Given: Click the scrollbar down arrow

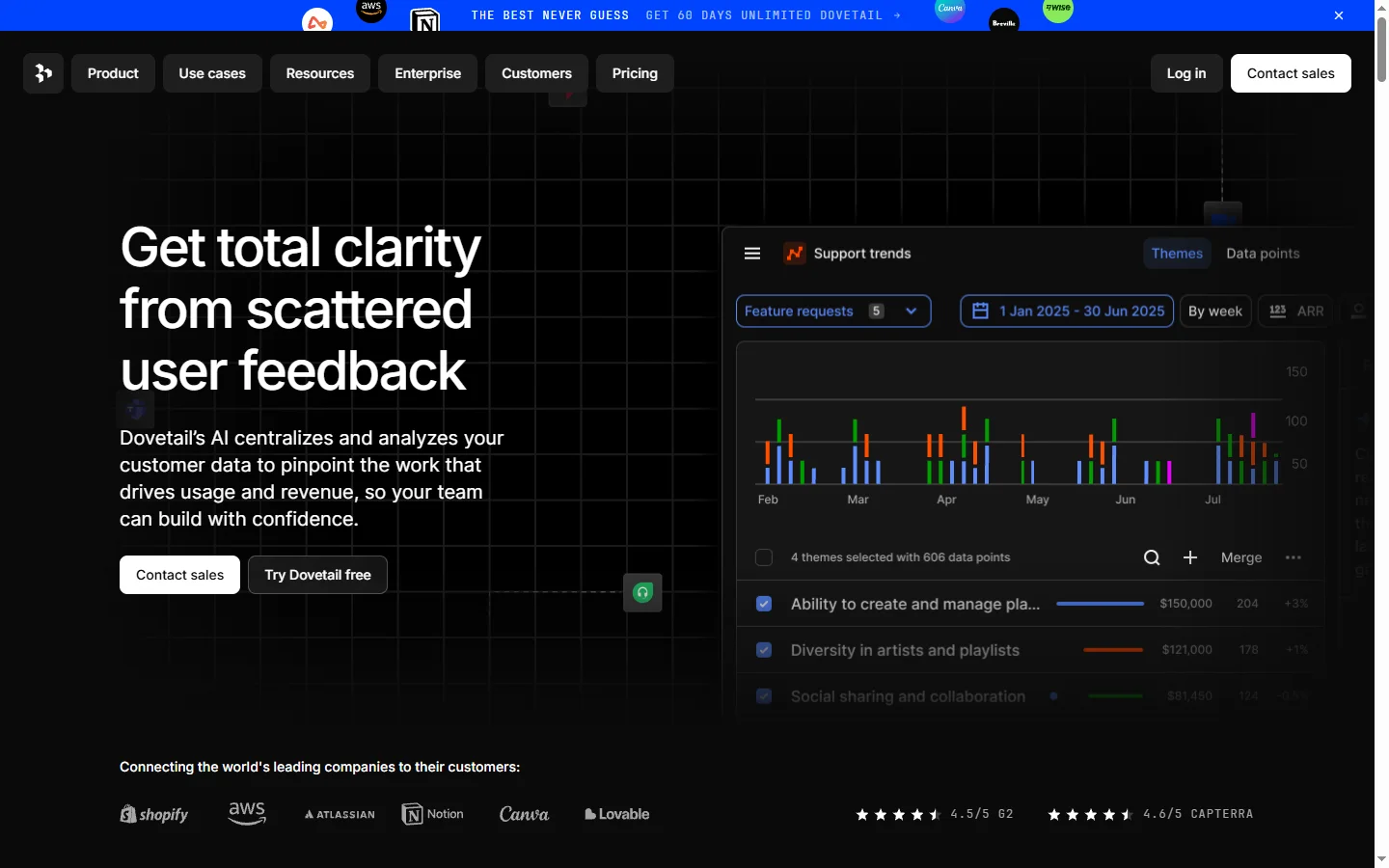Looking at the screenshot, I should point(1381,858).
